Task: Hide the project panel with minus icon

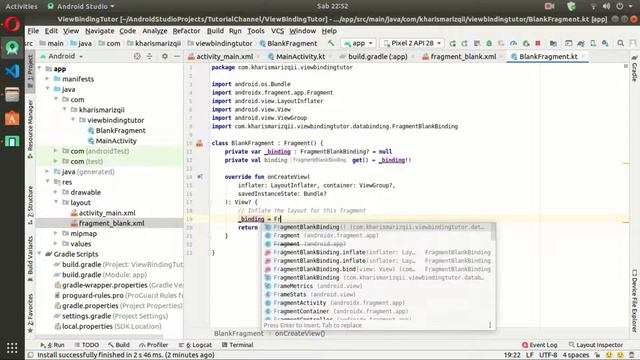Action: (177, 56)
